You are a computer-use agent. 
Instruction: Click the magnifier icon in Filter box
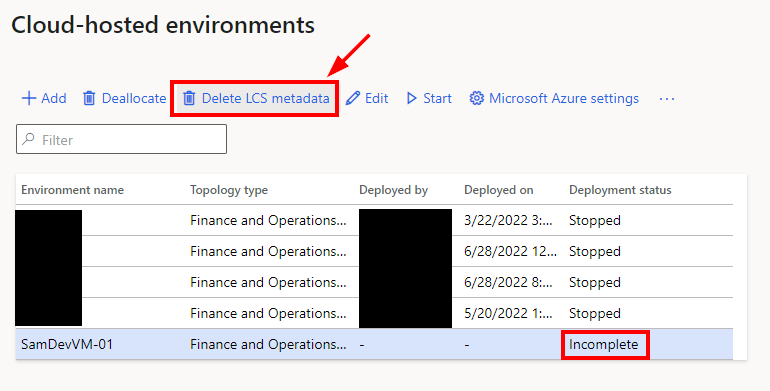pos(29,139)
